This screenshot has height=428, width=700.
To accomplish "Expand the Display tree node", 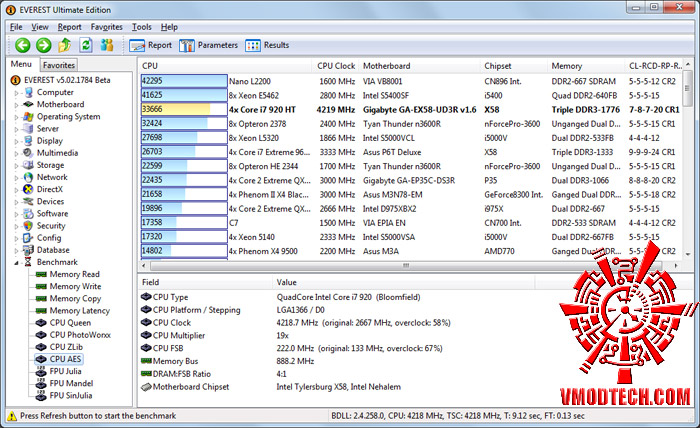I will point(17,141).
